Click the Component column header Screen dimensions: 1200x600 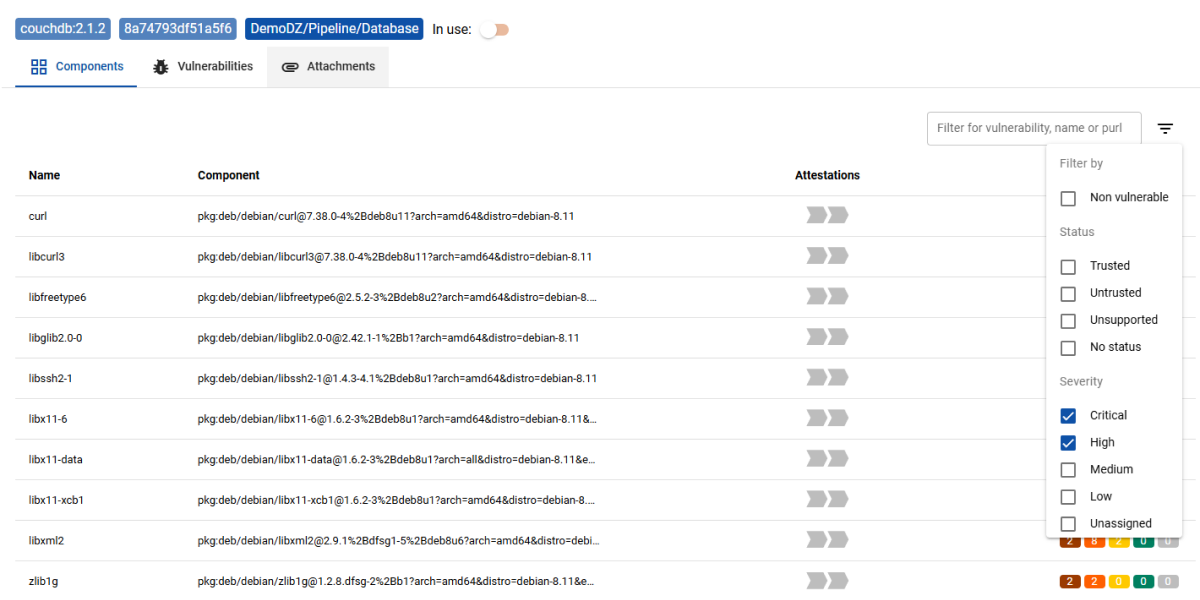(229, 175)
